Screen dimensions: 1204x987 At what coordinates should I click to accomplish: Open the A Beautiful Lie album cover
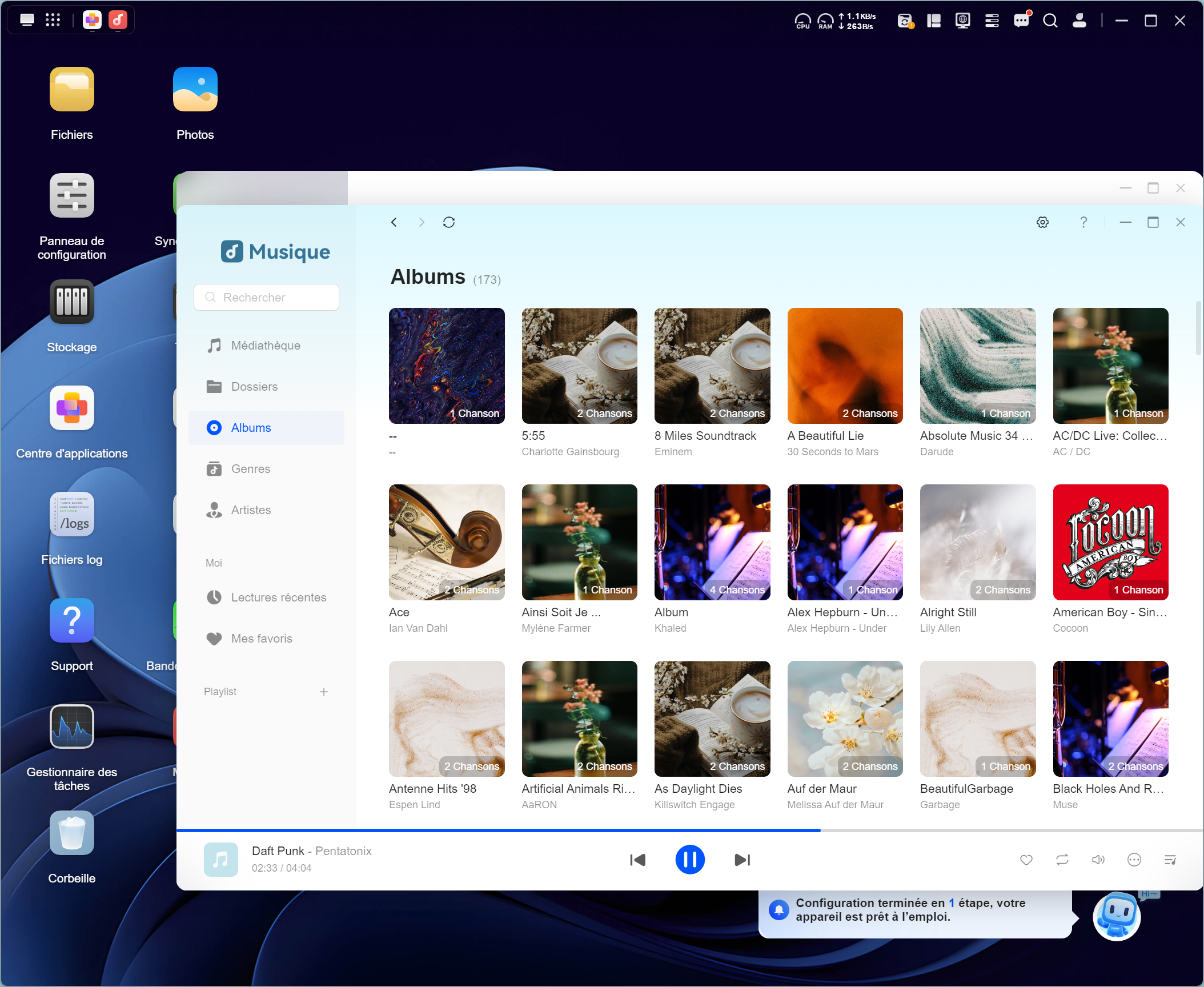pyautogui.click(x=845, y=366)
